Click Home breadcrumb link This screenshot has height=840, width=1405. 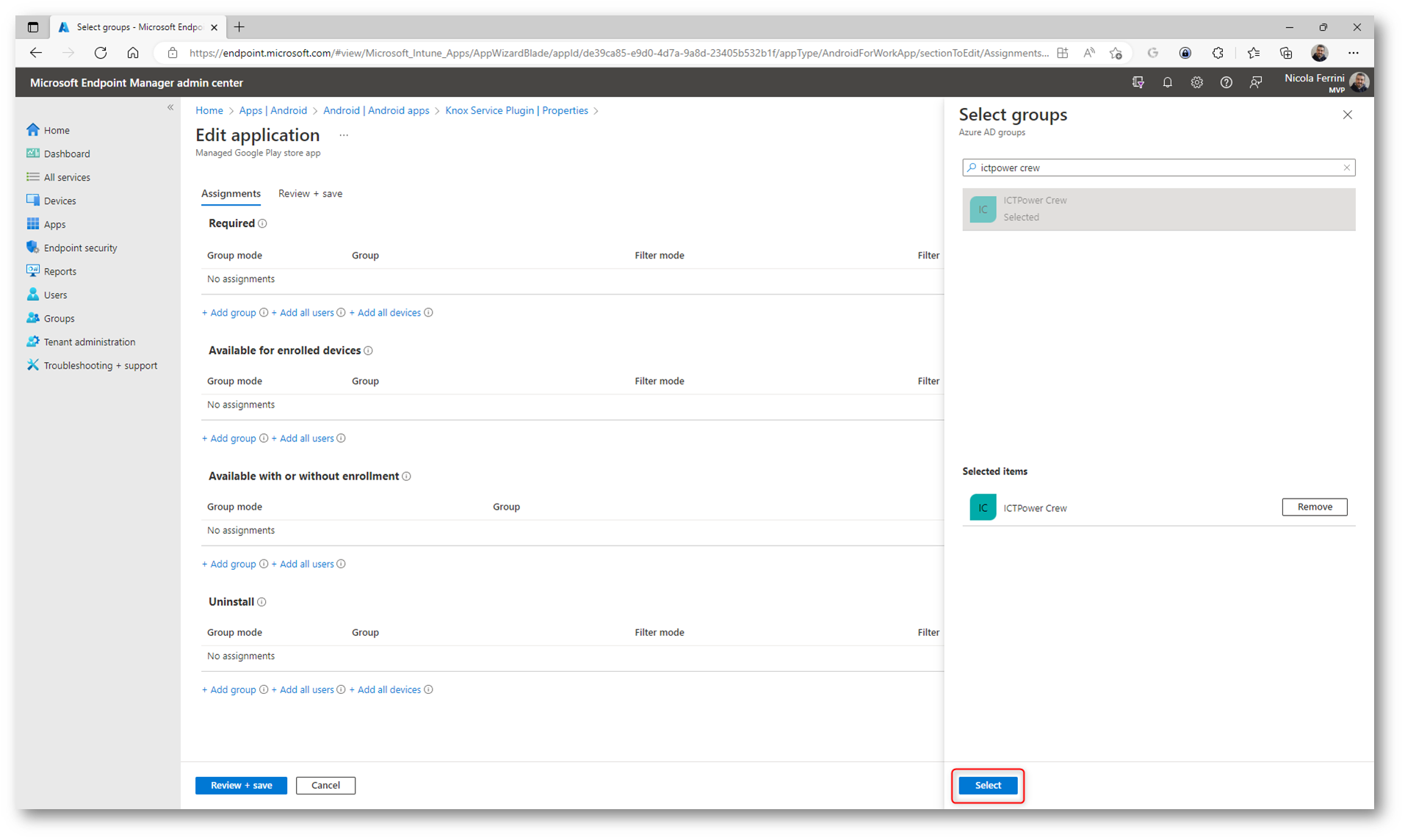[x=209, y=110]
